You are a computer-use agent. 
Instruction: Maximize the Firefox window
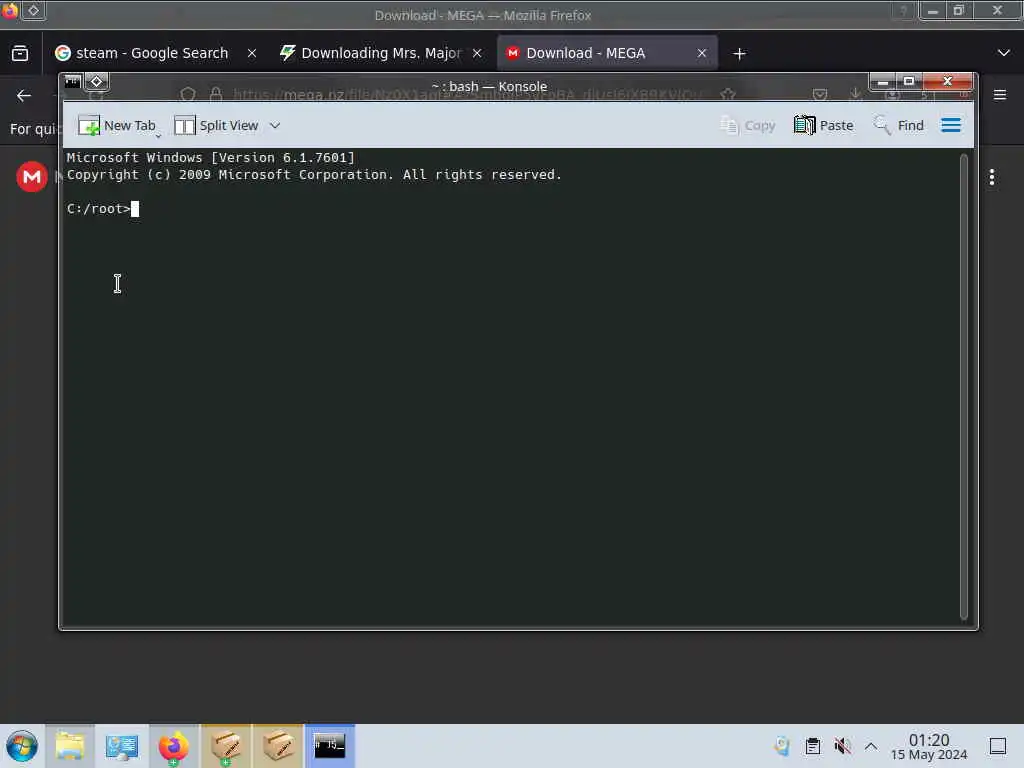coord(959,11)
